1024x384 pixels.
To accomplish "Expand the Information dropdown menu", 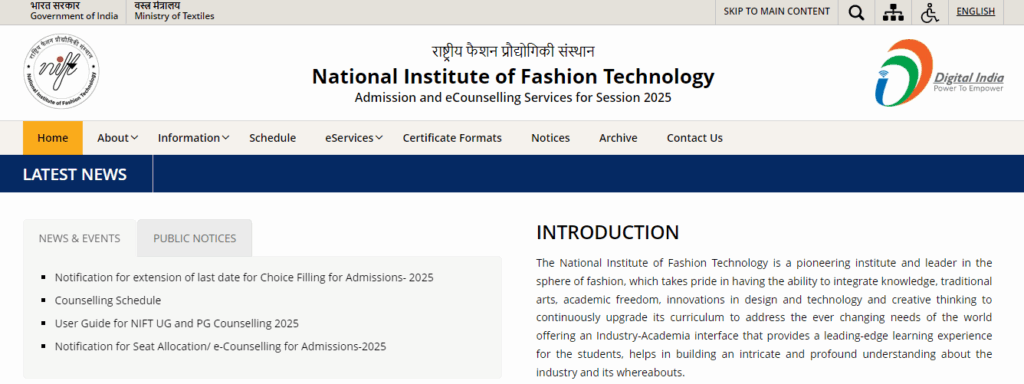I will pyautogui.click(x=193, y=138).
